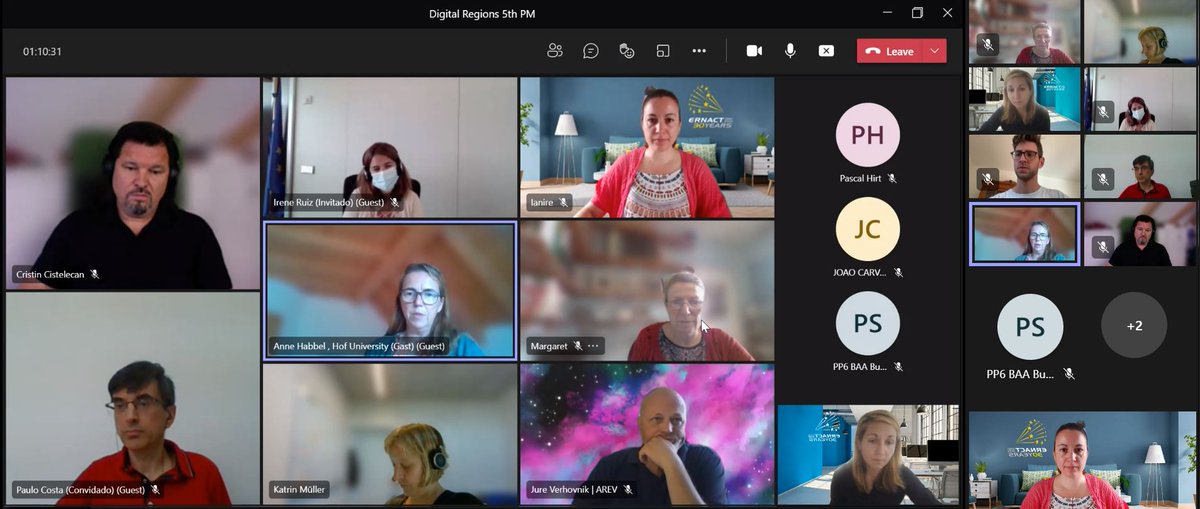
Task: Click mute badge on black-shirt man side thumbnail
Action: tap(1103, 246)
